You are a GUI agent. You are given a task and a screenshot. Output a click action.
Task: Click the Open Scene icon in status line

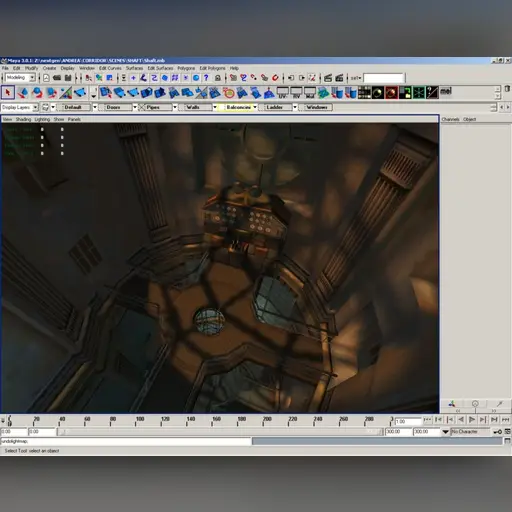pos(57,78)
